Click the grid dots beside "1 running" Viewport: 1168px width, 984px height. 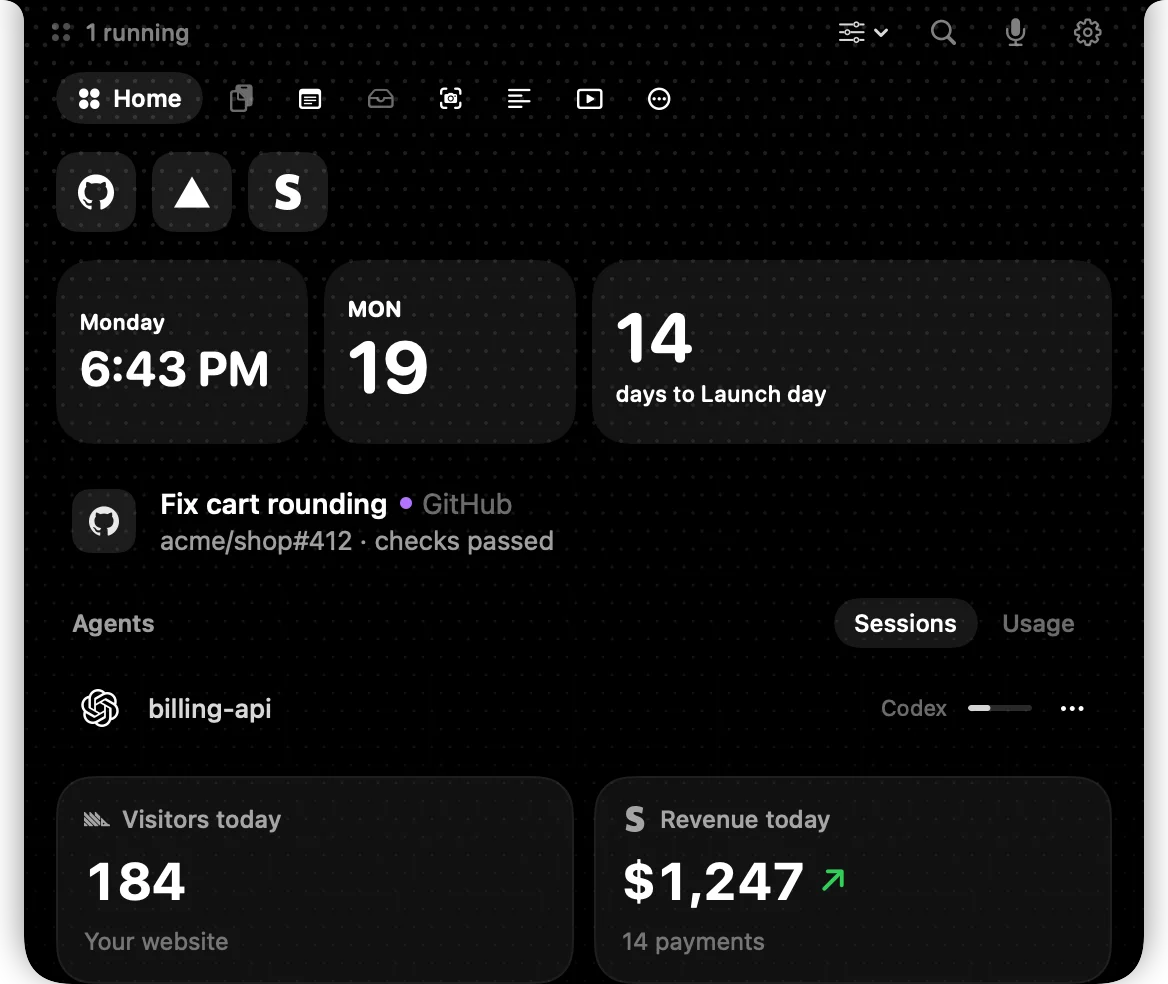pos(61,32)
